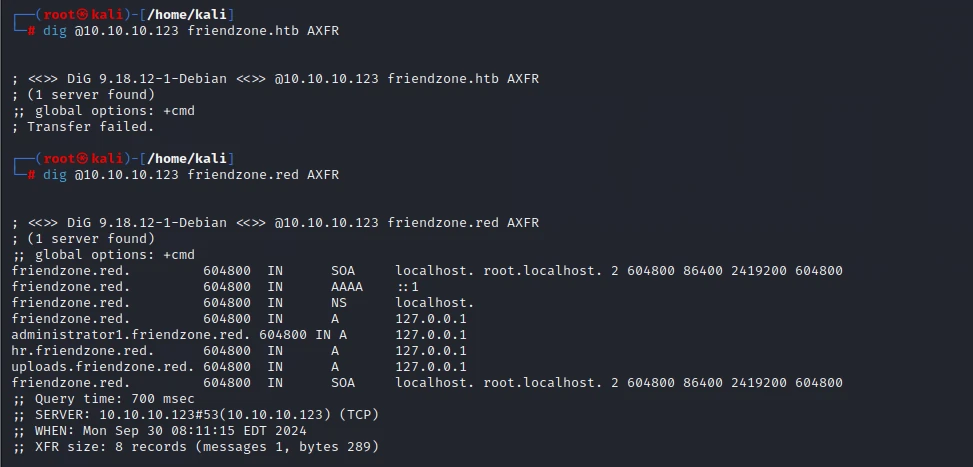Click the SERVER 10.10.10.123#53 line

pyautogui.click(x=195, y=415)
